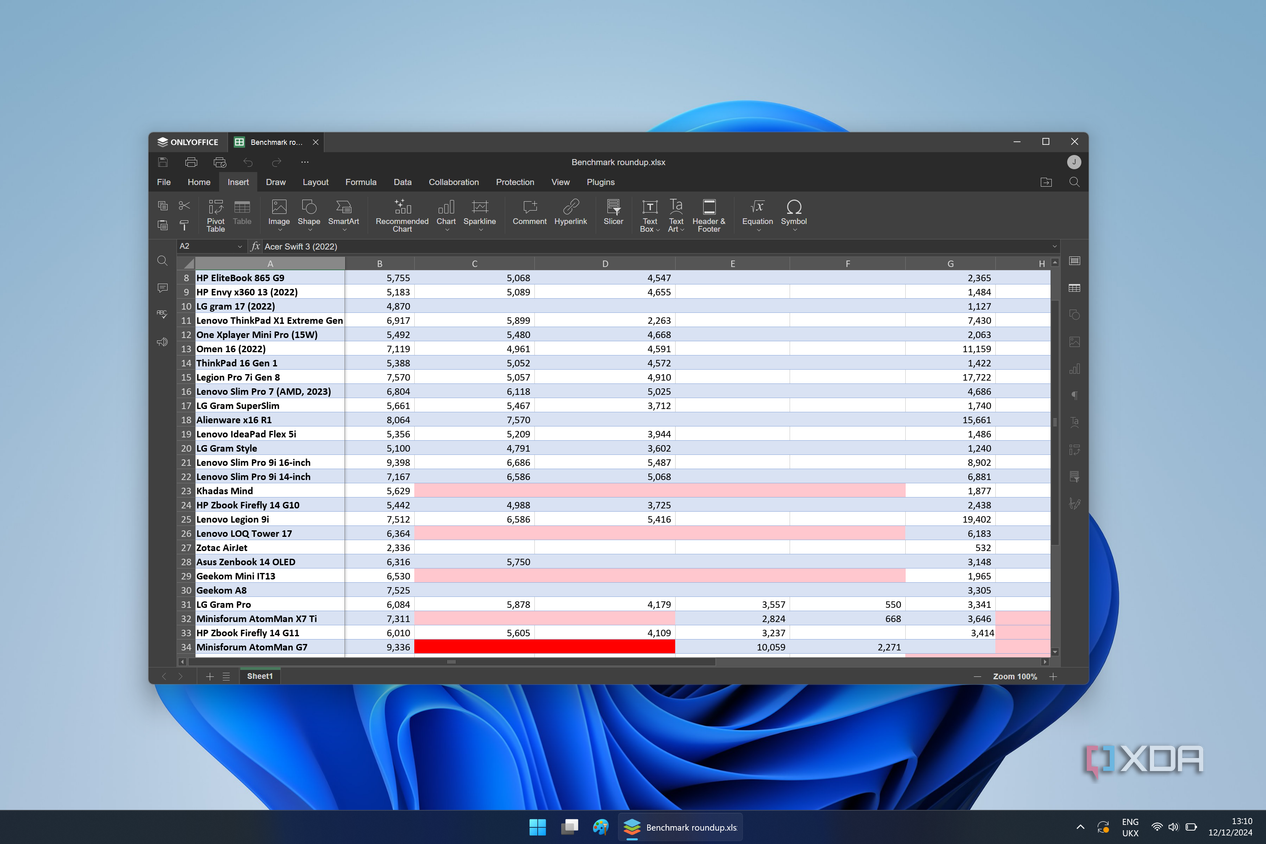Viewport: 1266px width, 844px height.
Task: Expand the Name box A2 dropdown
Action: coord(240,246)
